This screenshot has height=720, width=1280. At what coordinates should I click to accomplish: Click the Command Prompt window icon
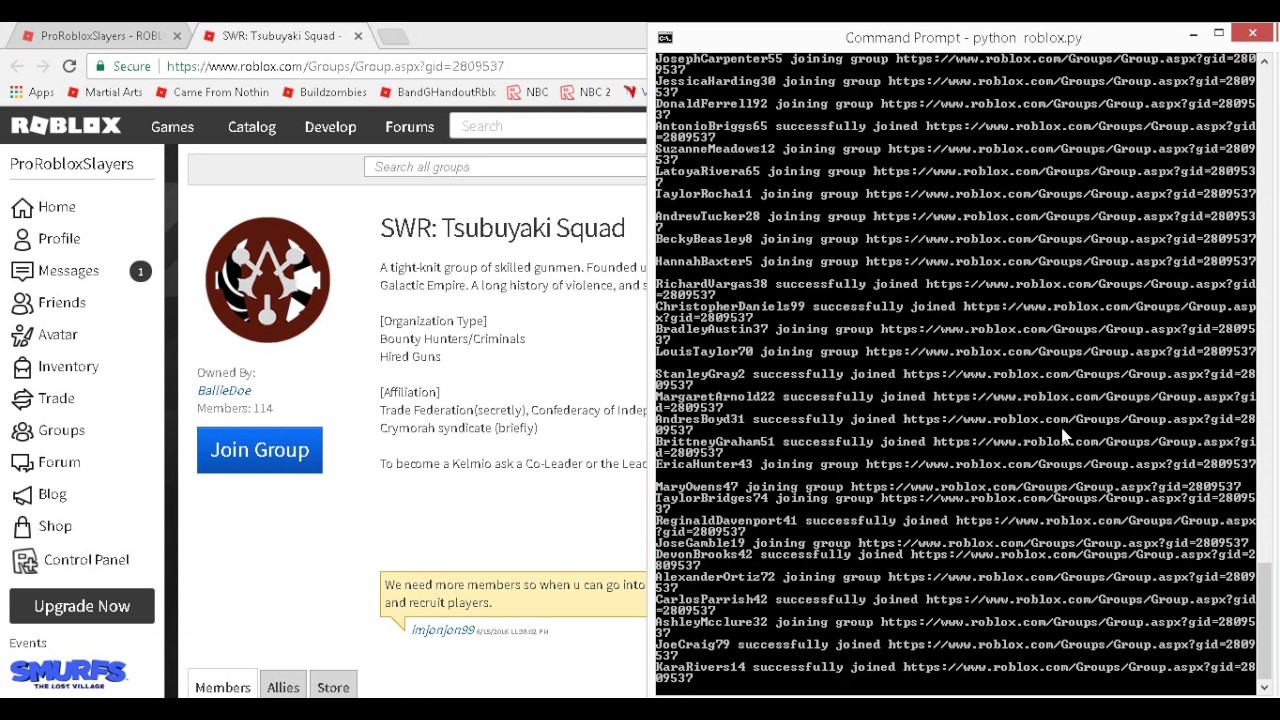(665, 38)
